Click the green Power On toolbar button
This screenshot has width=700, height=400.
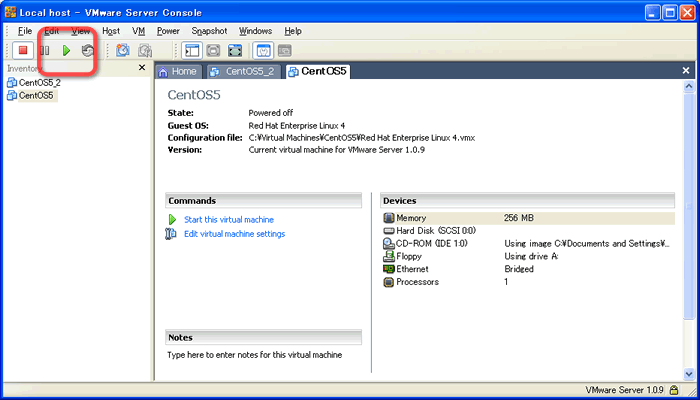pos(67,50)
